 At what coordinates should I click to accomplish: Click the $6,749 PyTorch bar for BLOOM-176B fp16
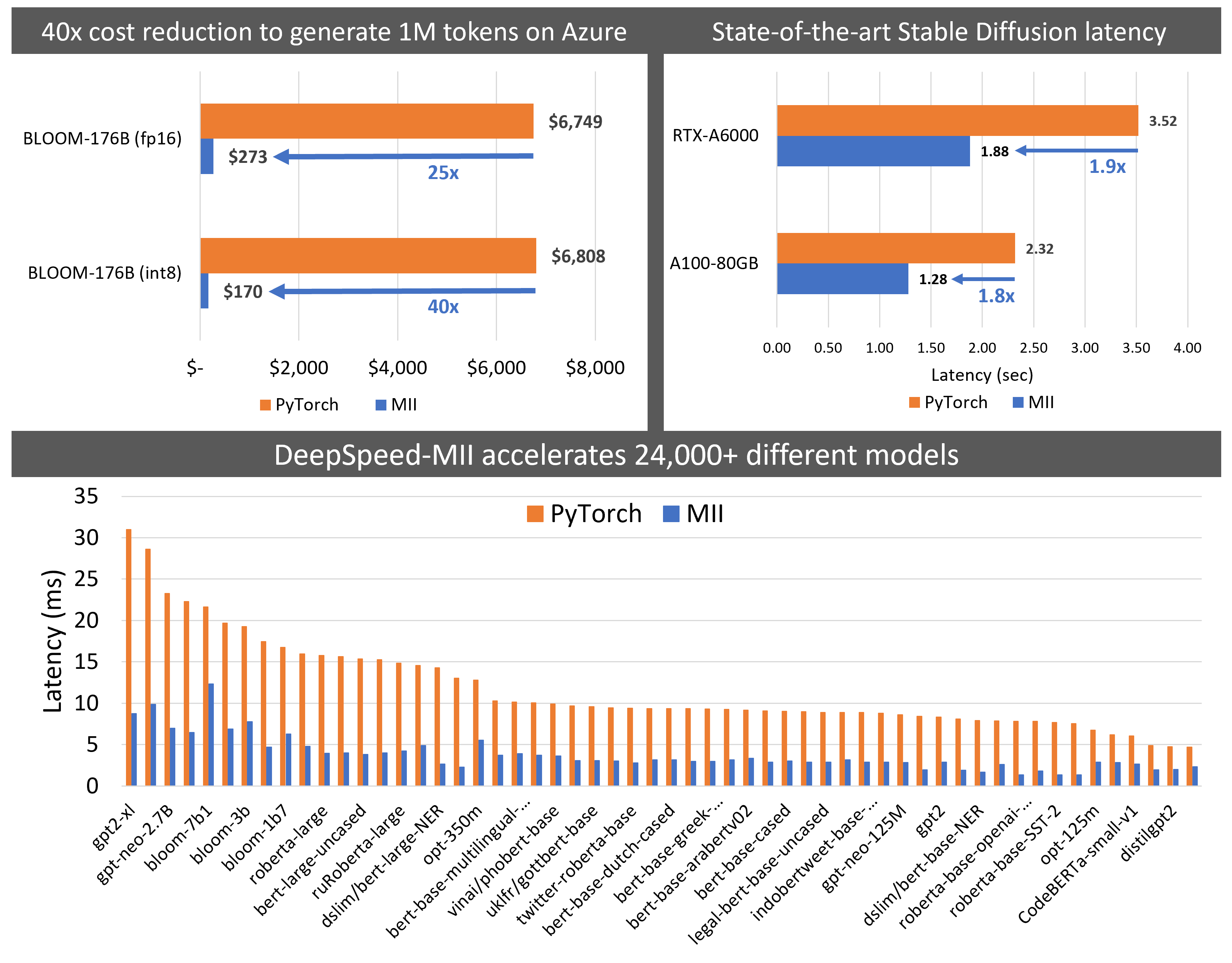(367, 121)
